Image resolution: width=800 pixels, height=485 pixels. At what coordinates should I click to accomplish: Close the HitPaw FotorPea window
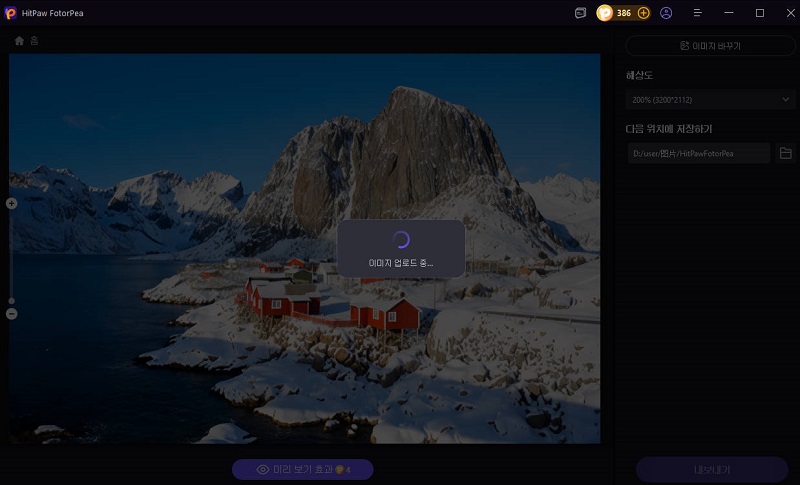pyautogui.click(x=790, y=13)
